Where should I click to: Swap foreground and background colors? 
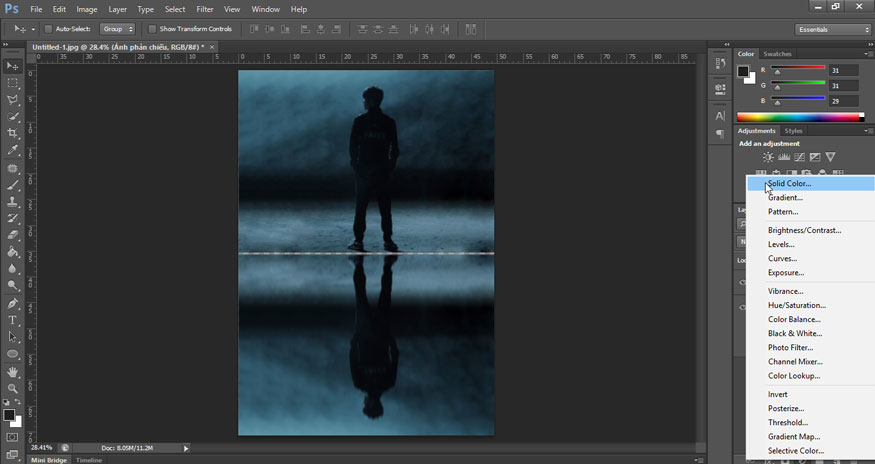pos(17,402)
